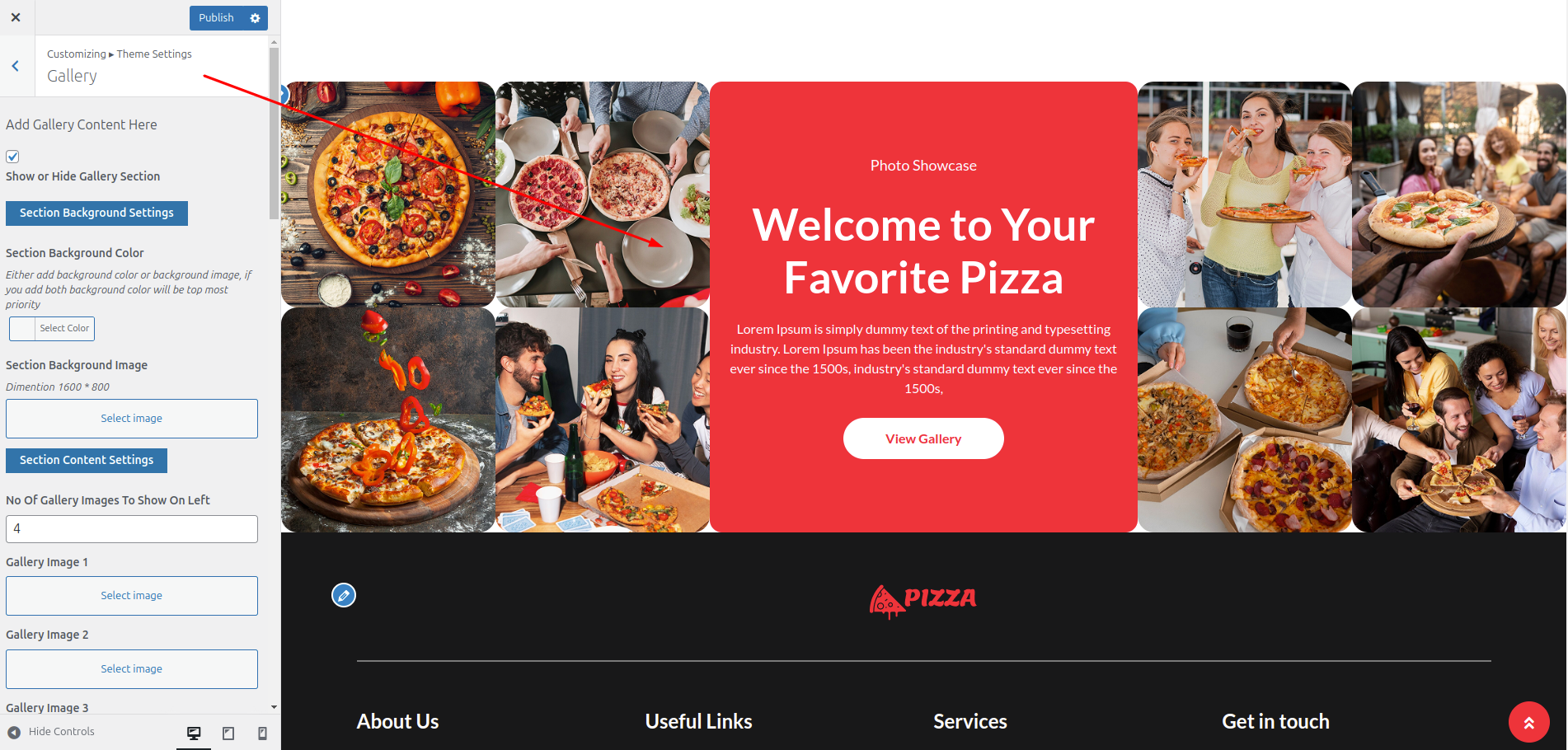Close the customizer with the X icon
Image resolution: width=1568 pixels, height=750 pixels.
[16, 17]
